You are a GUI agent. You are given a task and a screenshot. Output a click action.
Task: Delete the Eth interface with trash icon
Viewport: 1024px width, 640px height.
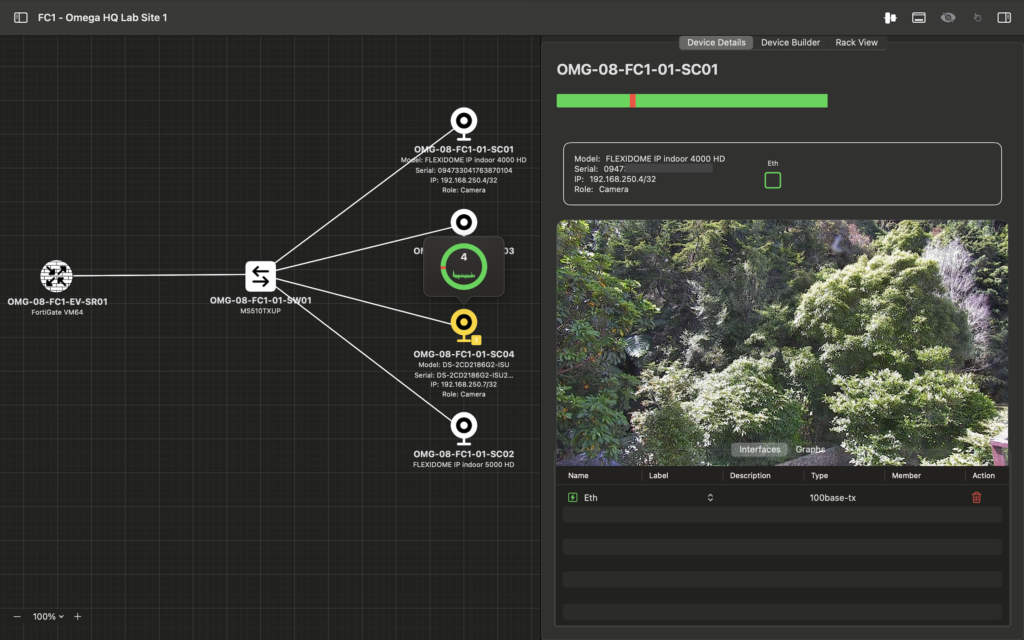point(976,497)
